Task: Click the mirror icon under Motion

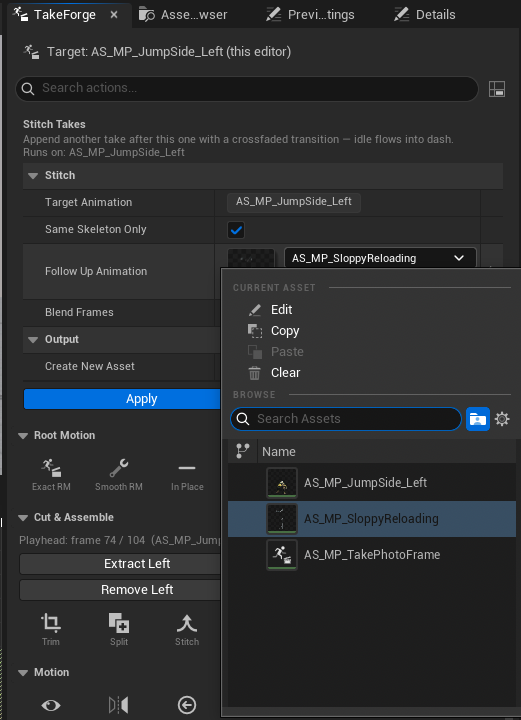Action: click(x=118, y=705)
